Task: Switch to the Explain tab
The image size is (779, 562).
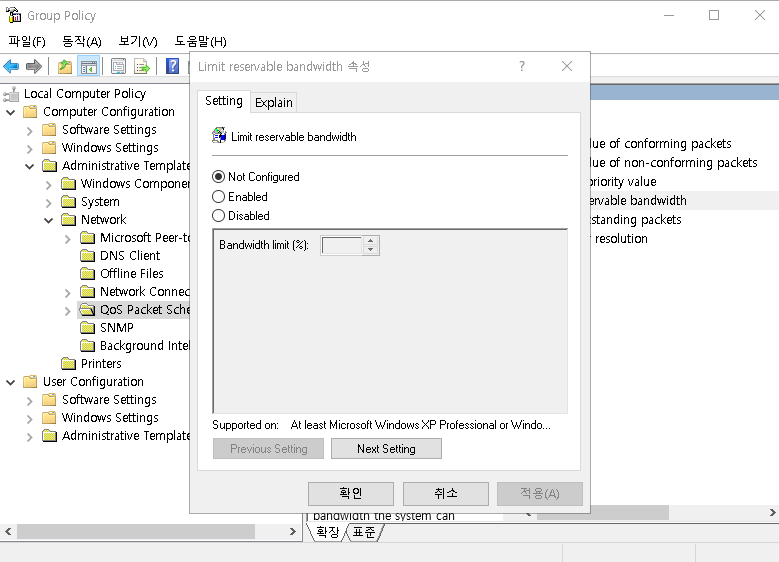Action: [274, 102]
